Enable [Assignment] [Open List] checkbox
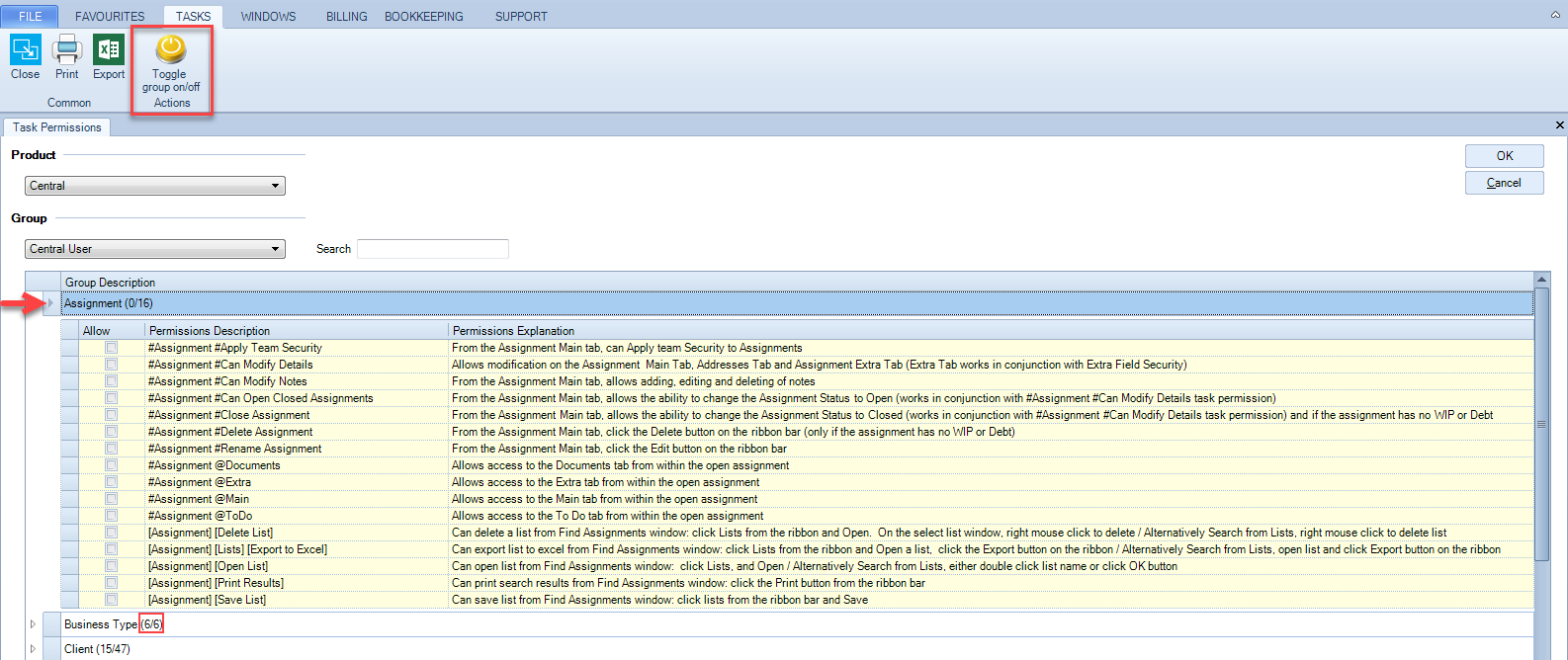The width and height of the screenshot is (1568, 660). 112,566
